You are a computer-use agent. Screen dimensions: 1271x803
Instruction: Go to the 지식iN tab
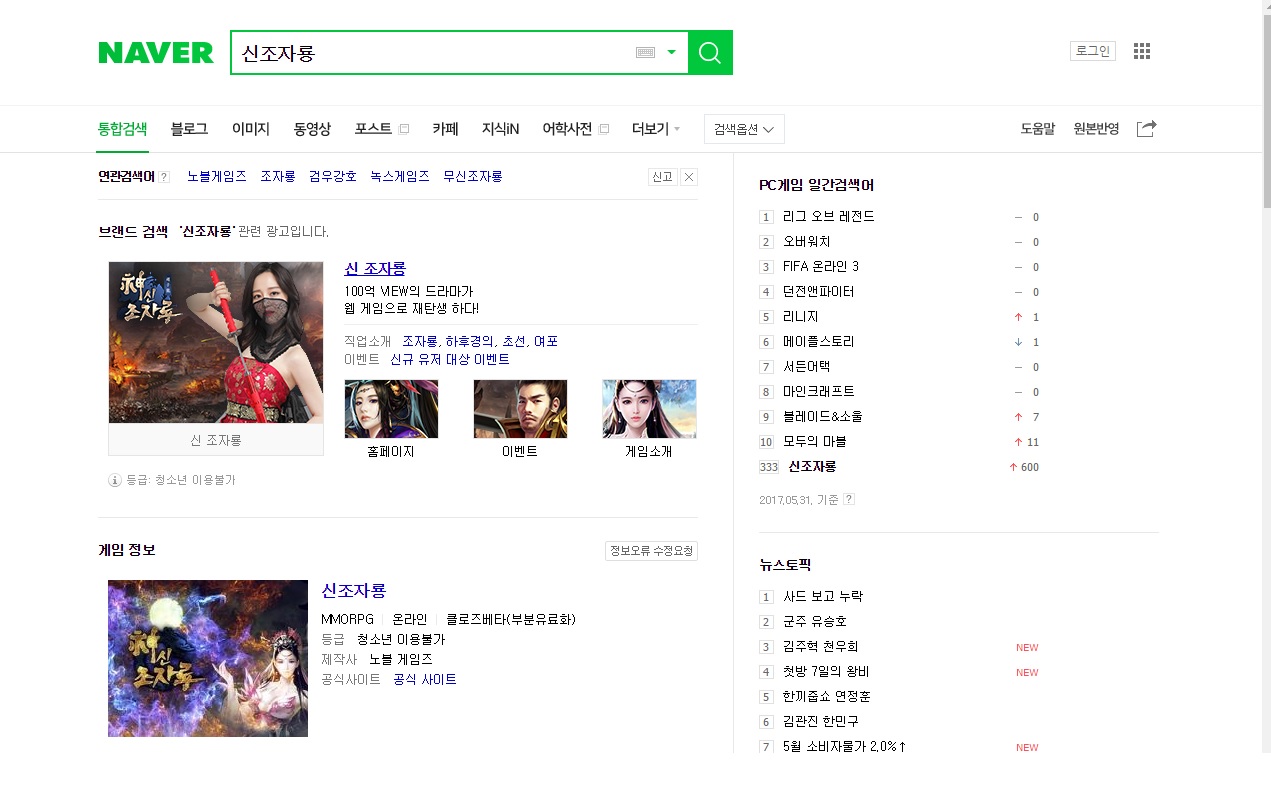coord(500,129)
